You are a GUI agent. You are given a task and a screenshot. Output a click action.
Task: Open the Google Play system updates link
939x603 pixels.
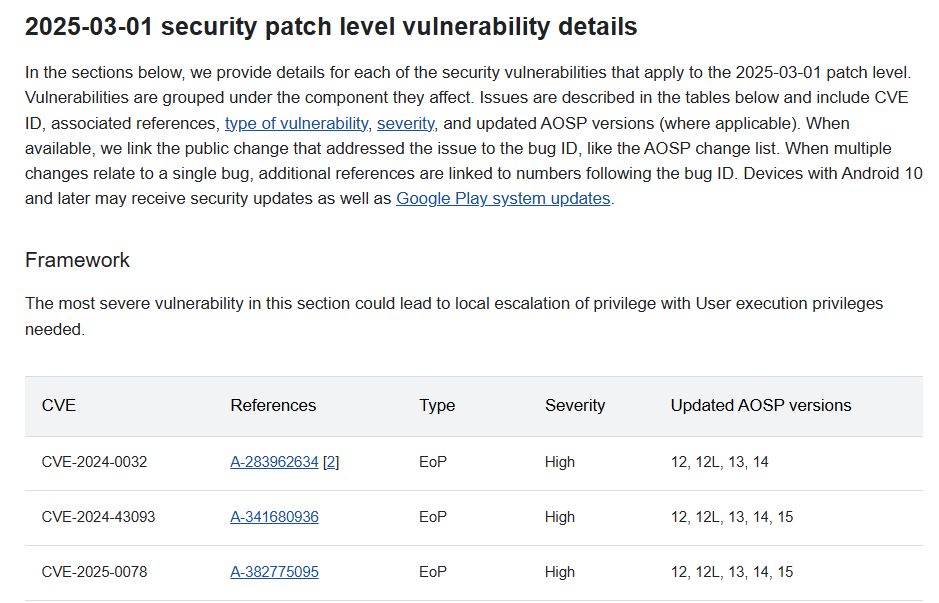503,198
